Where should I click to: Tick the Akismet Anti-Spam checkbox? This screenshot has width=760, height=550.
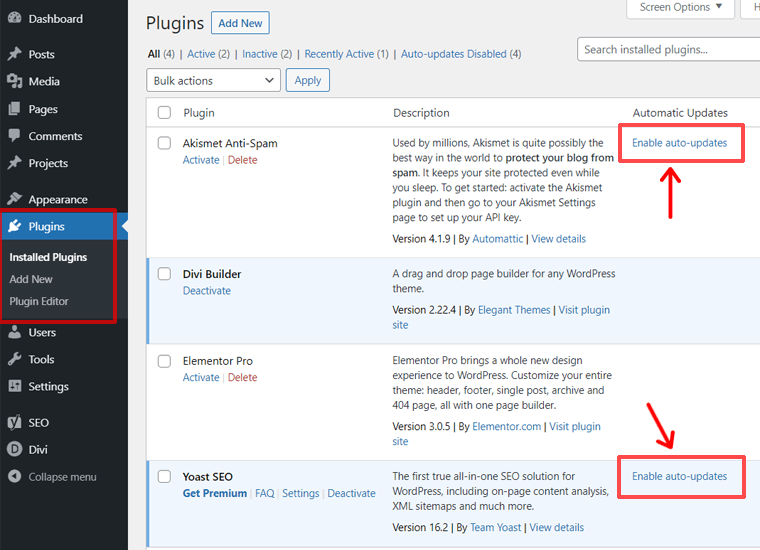click(x=165, y=143)
